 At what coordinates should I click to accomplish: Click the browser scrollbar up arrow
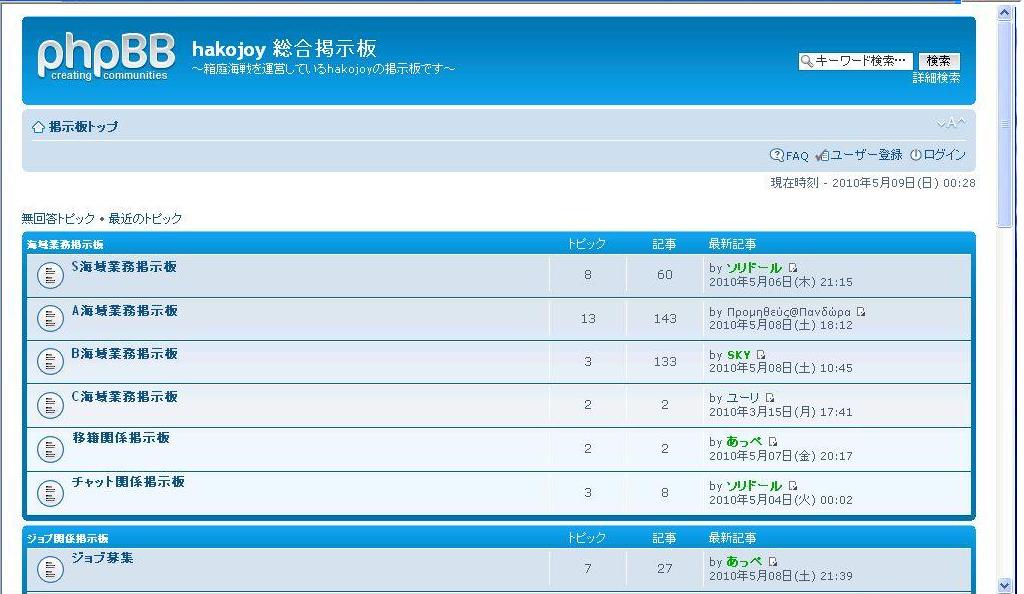coord(1005,12)
